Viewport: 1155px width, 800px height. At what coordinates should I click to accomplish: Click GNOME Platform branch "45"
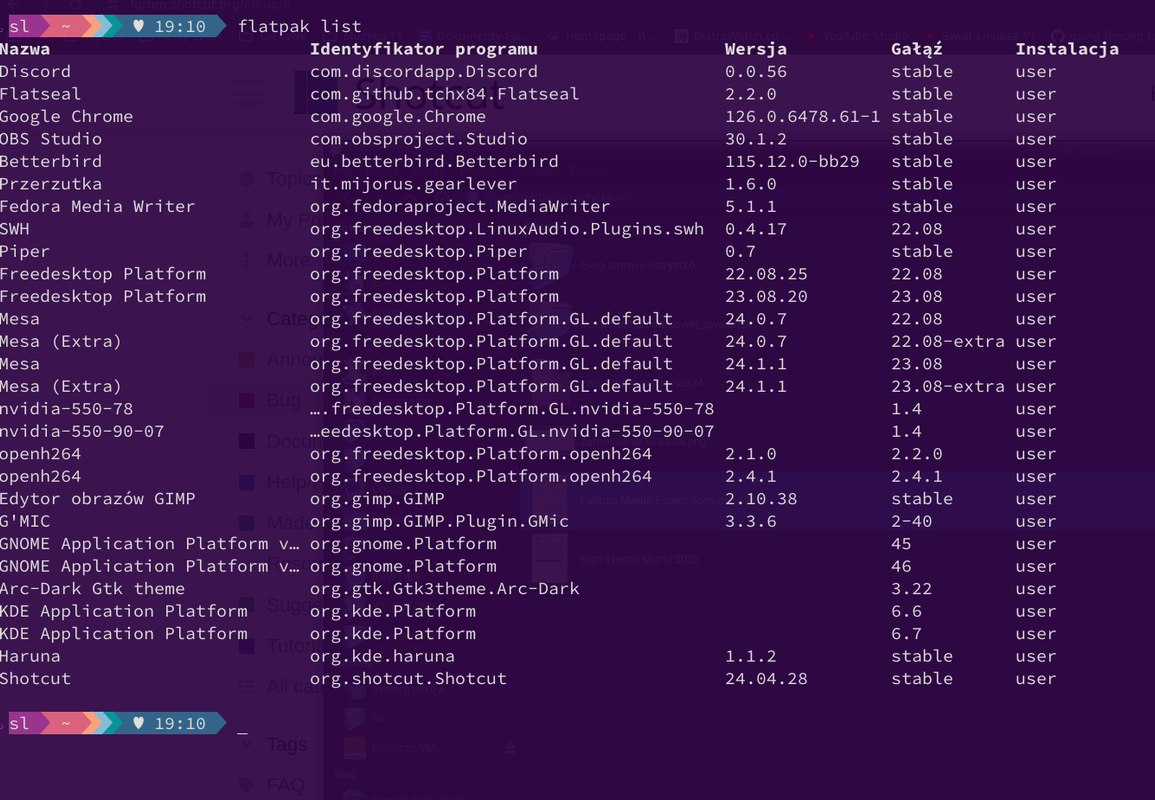click(901, 544)
